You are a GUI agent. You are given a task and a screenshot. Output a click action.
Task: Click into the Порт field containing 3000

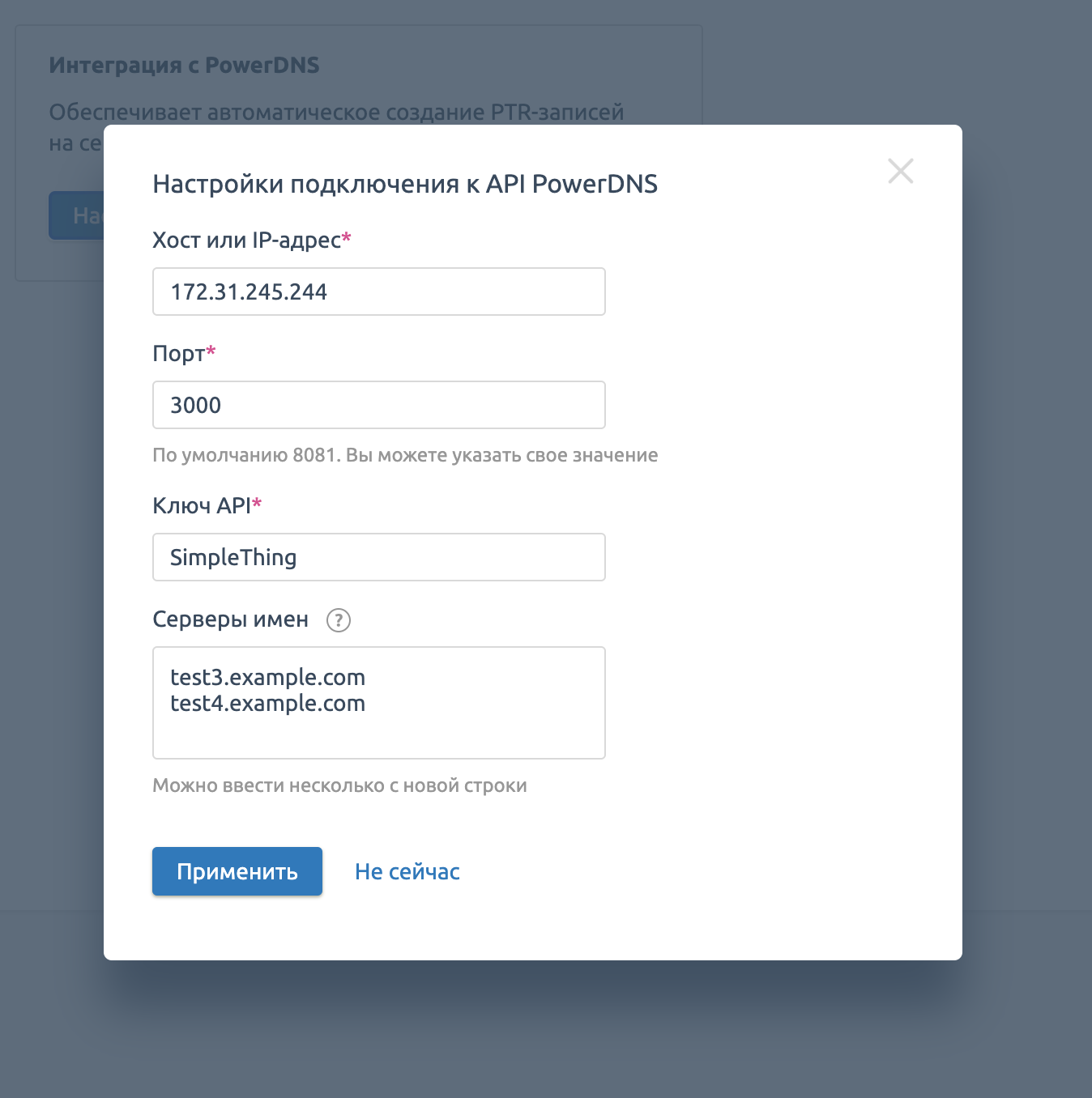click(x=378, y=405)
